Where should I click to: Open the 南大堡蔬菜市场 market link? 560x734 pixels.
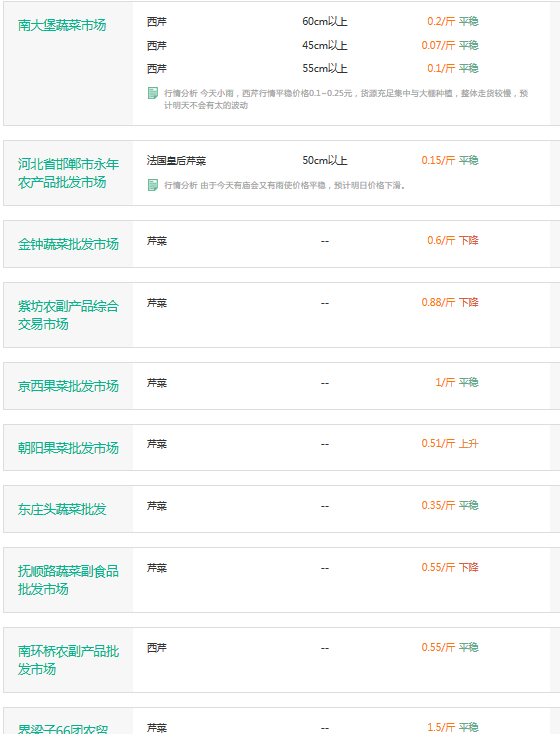(x=62, y=25)
